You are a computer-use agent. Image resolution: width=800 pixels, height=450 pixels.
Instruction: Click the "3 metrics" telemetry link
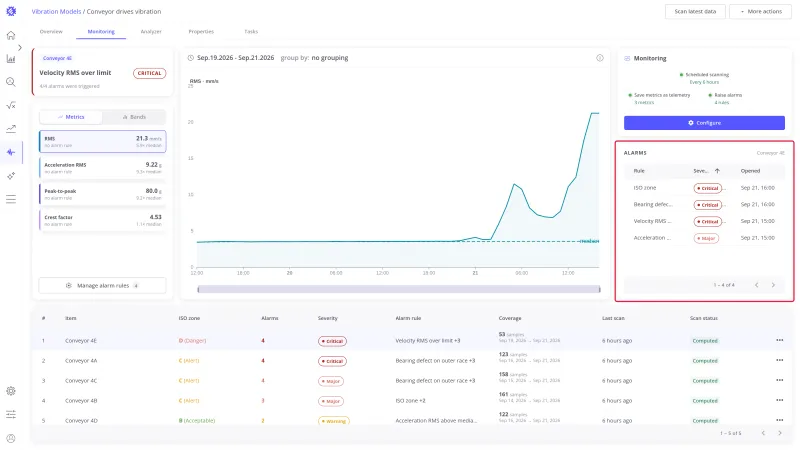click(x=644, y=103)
